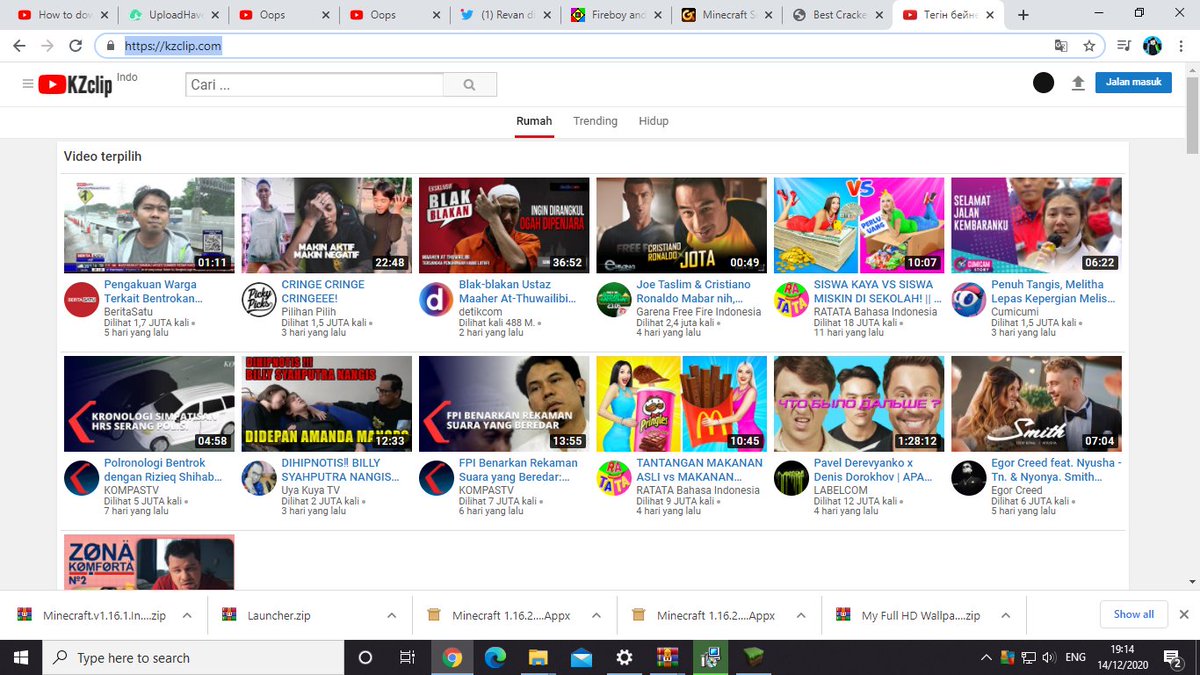Image resolution: width=1200 pixels, height=675 pixels.
Task: Select the Rumah tab
Action: tap(534, 121)
